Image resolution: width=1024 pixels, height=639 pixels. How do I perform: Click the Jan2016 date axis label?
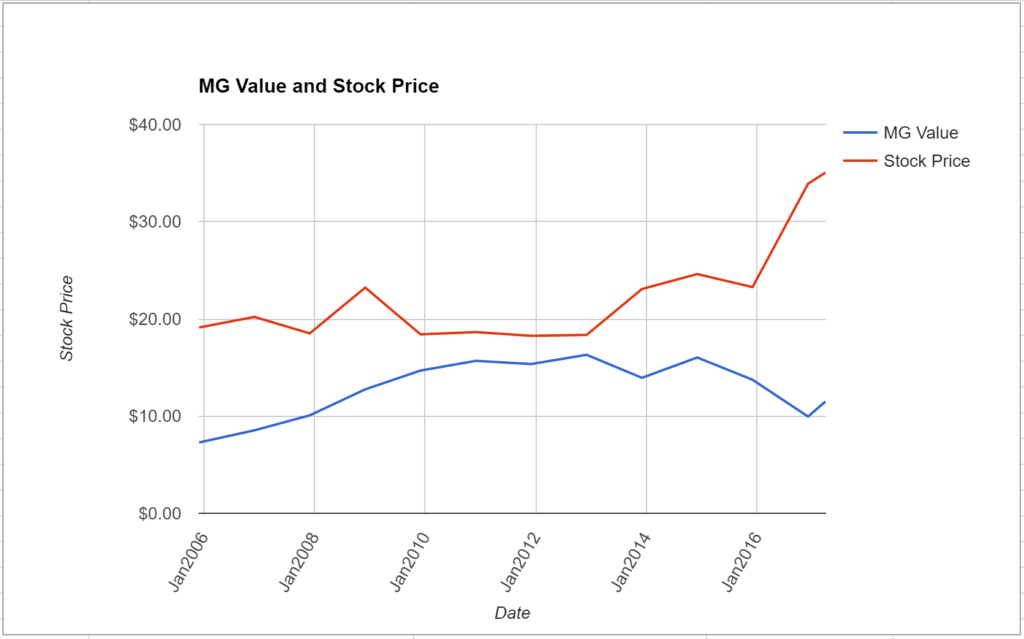click(742, 562)
